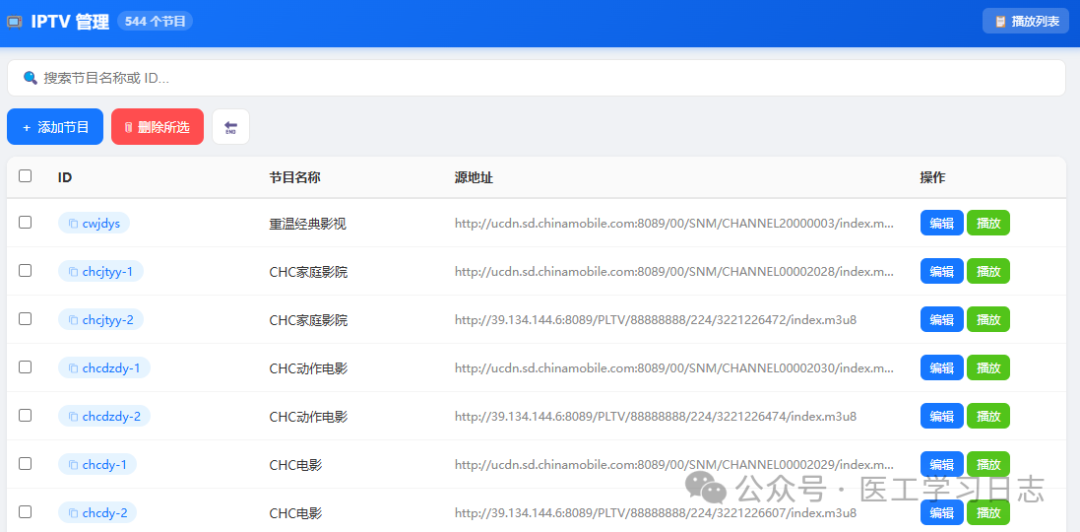
Task: Click program name 重温经典影视
Action: point(308,223)
